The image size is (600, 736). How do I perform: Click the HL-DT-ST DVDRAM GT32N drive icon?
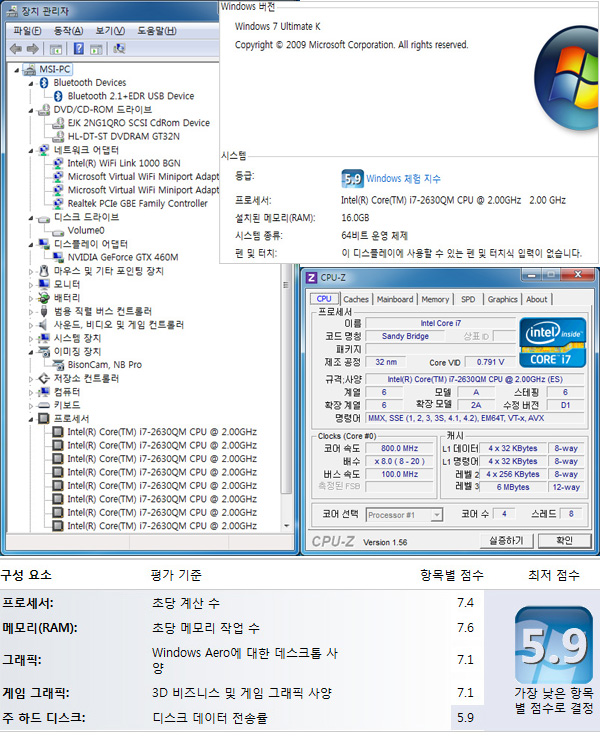(58, 137)
